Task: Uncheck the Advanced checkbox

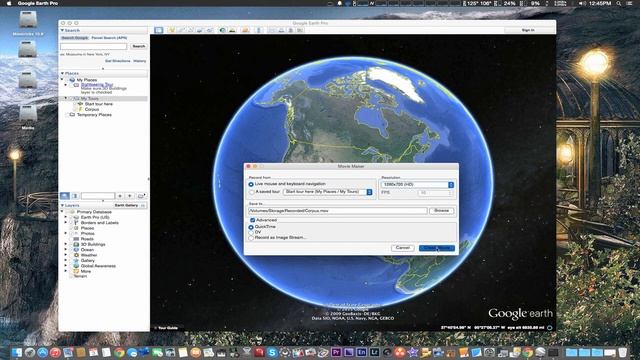Action: pos(252,220)
